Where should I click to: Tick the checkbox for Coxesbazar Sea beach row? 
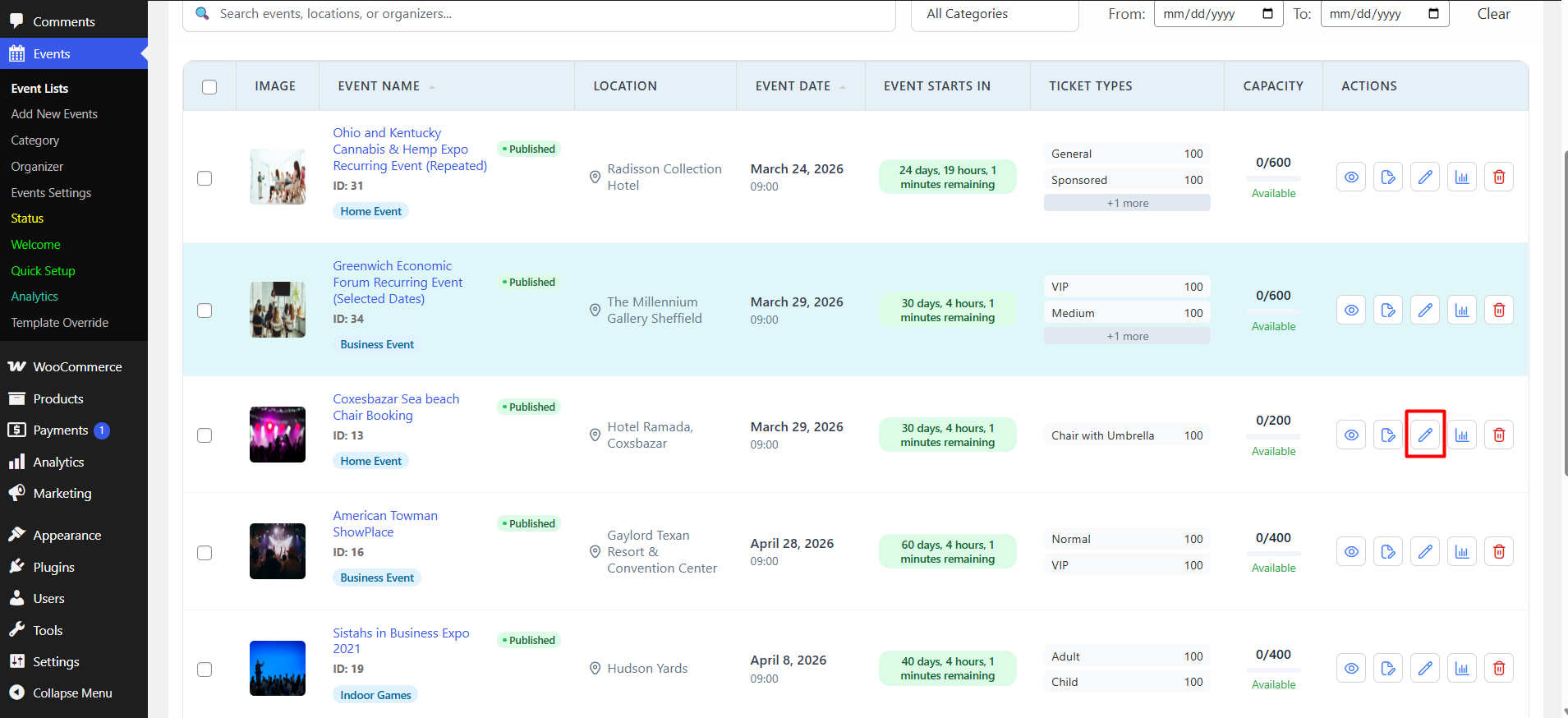pos(205,435)
